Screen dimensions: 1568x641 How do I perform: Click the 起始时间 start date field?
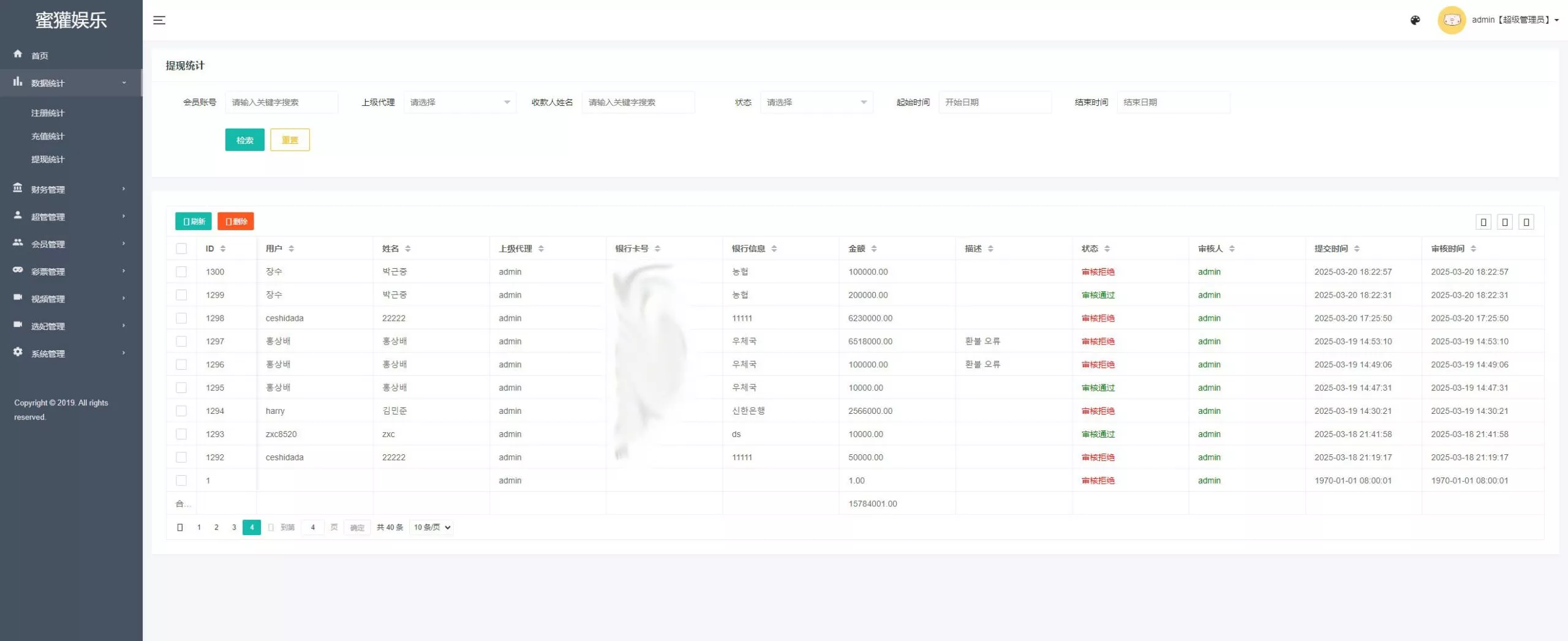click(x=994, y=102)
